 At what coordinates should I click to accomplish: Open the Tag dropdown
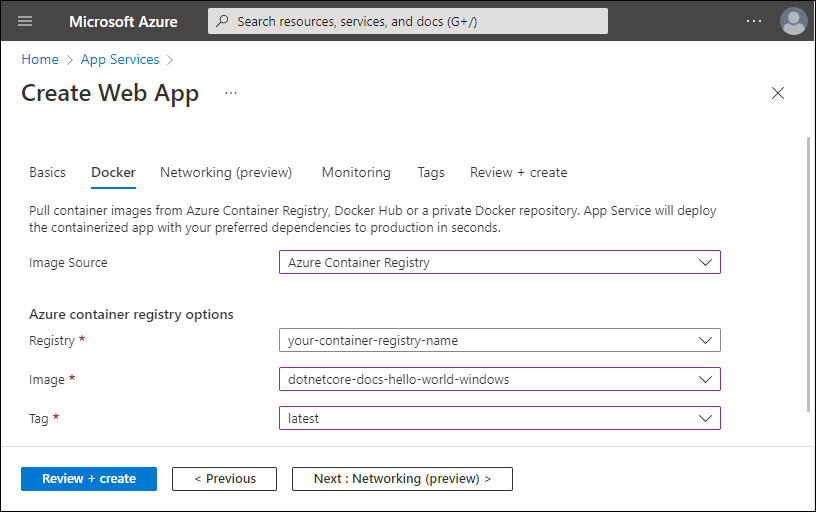pos(499,418)
